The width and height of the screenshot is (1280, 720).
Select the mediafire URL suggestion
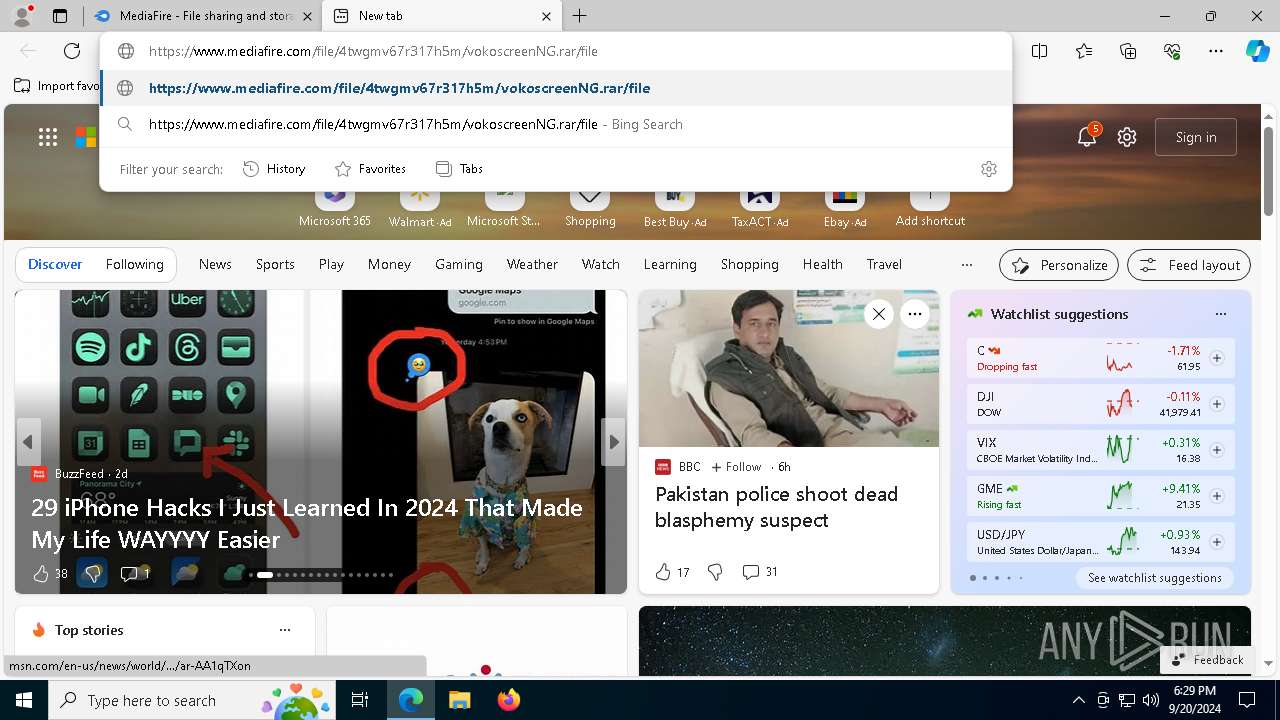point(556,88)
